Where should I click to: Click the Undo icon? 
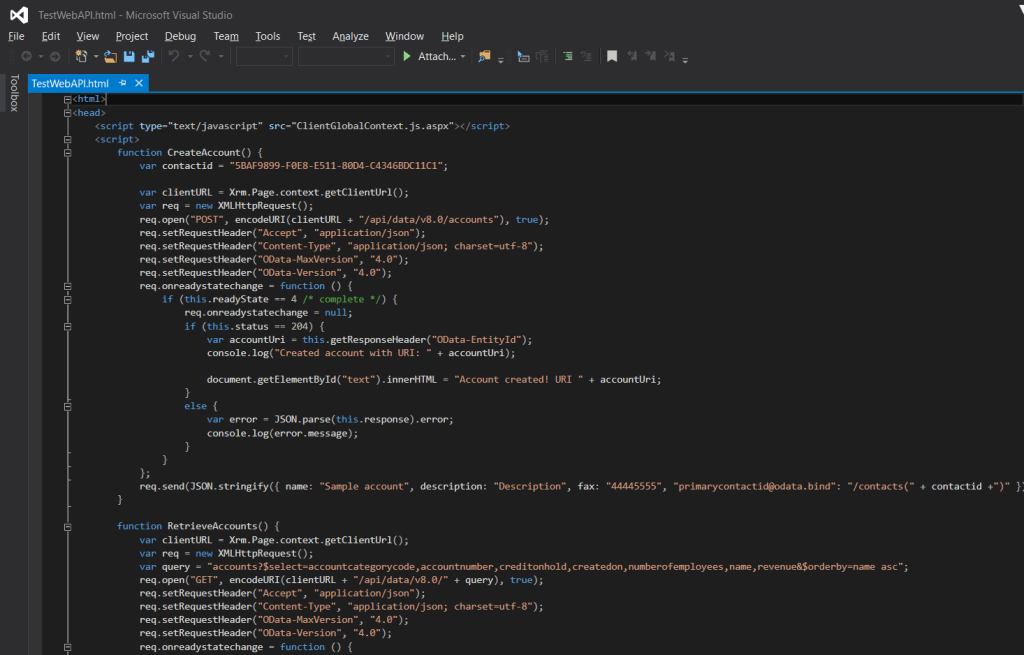click(x=176, y=57)
